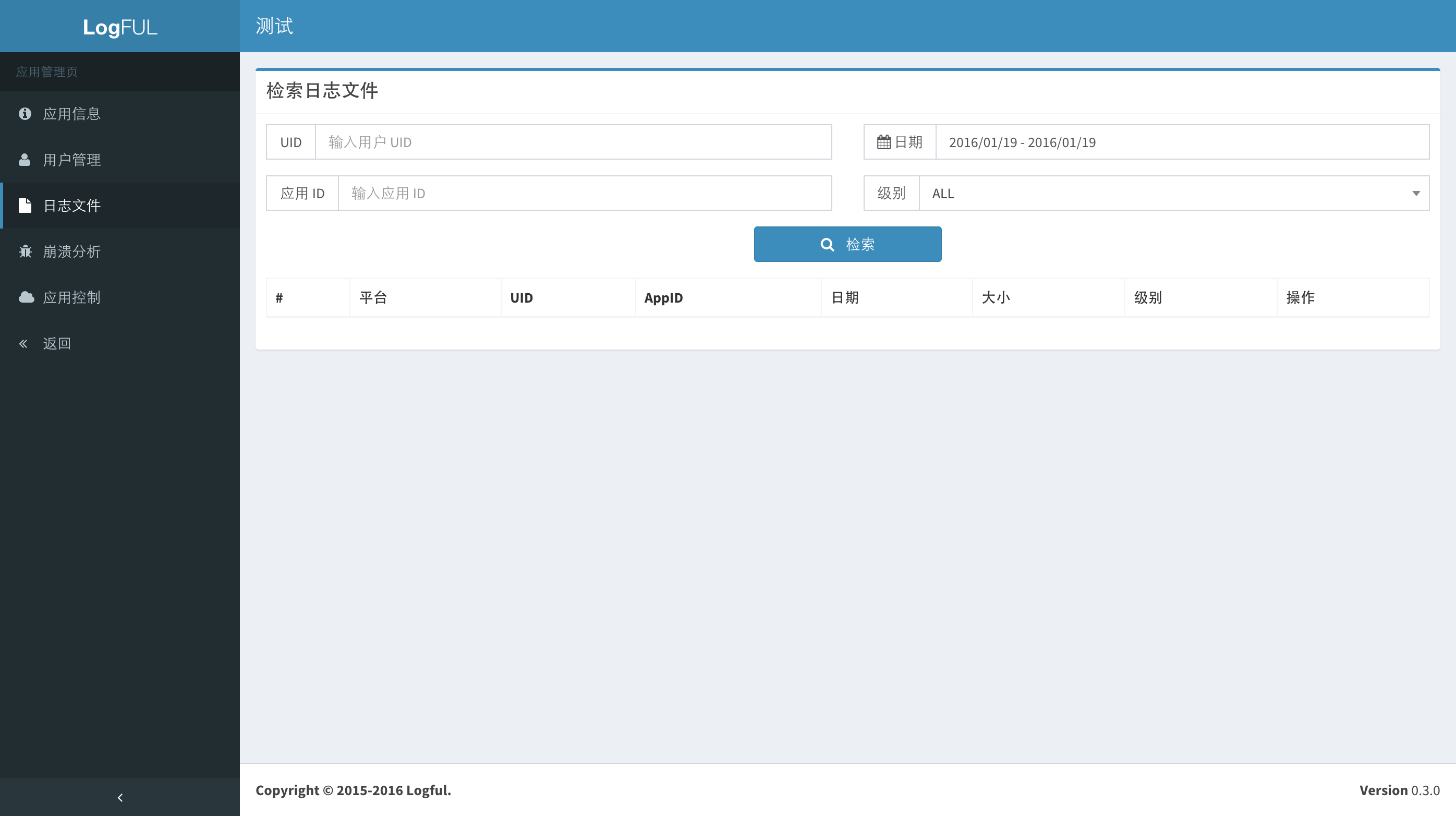Collapse the sidebar navigation panel
Viewport: 1456px width, 816px height.
click(x=119, y=797)
